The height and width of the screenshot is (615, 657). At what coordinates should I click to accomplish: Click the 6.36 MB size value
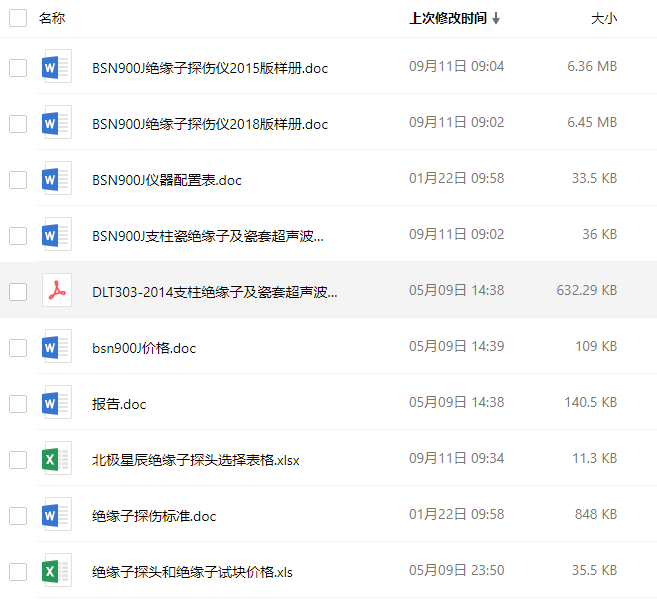pyautogui.click(x=592, y=66)
